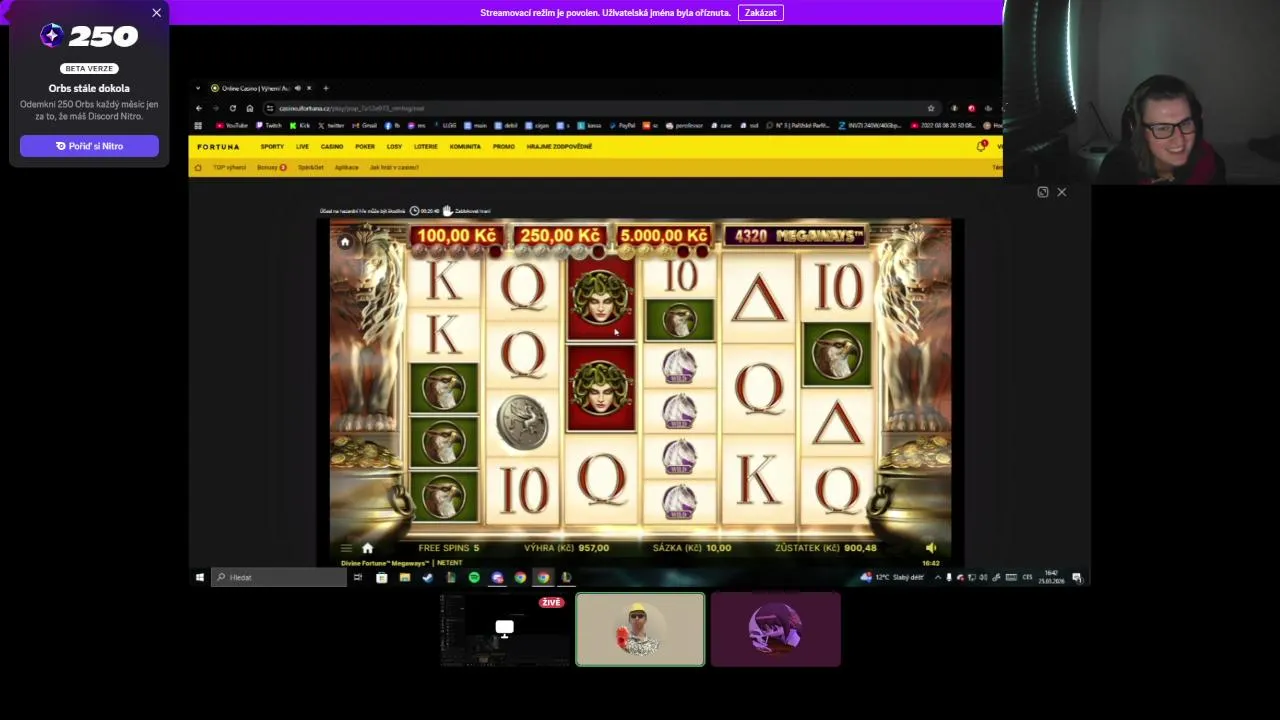Click the browser home button
Image resolution: width=1280 pixels, height=720 pixels.
click(250, 108)
